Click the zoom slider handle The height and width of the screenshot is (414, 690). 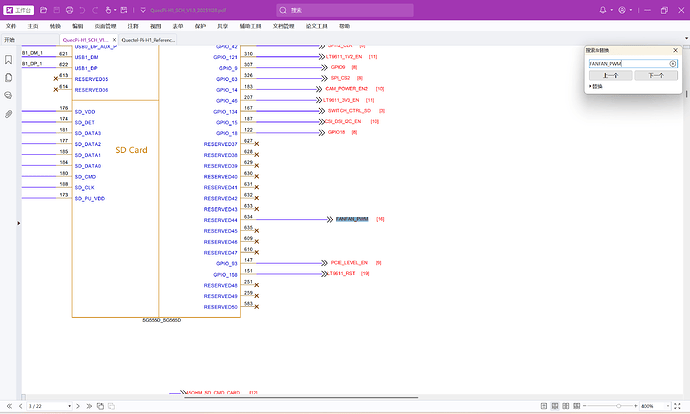point(618,406)
